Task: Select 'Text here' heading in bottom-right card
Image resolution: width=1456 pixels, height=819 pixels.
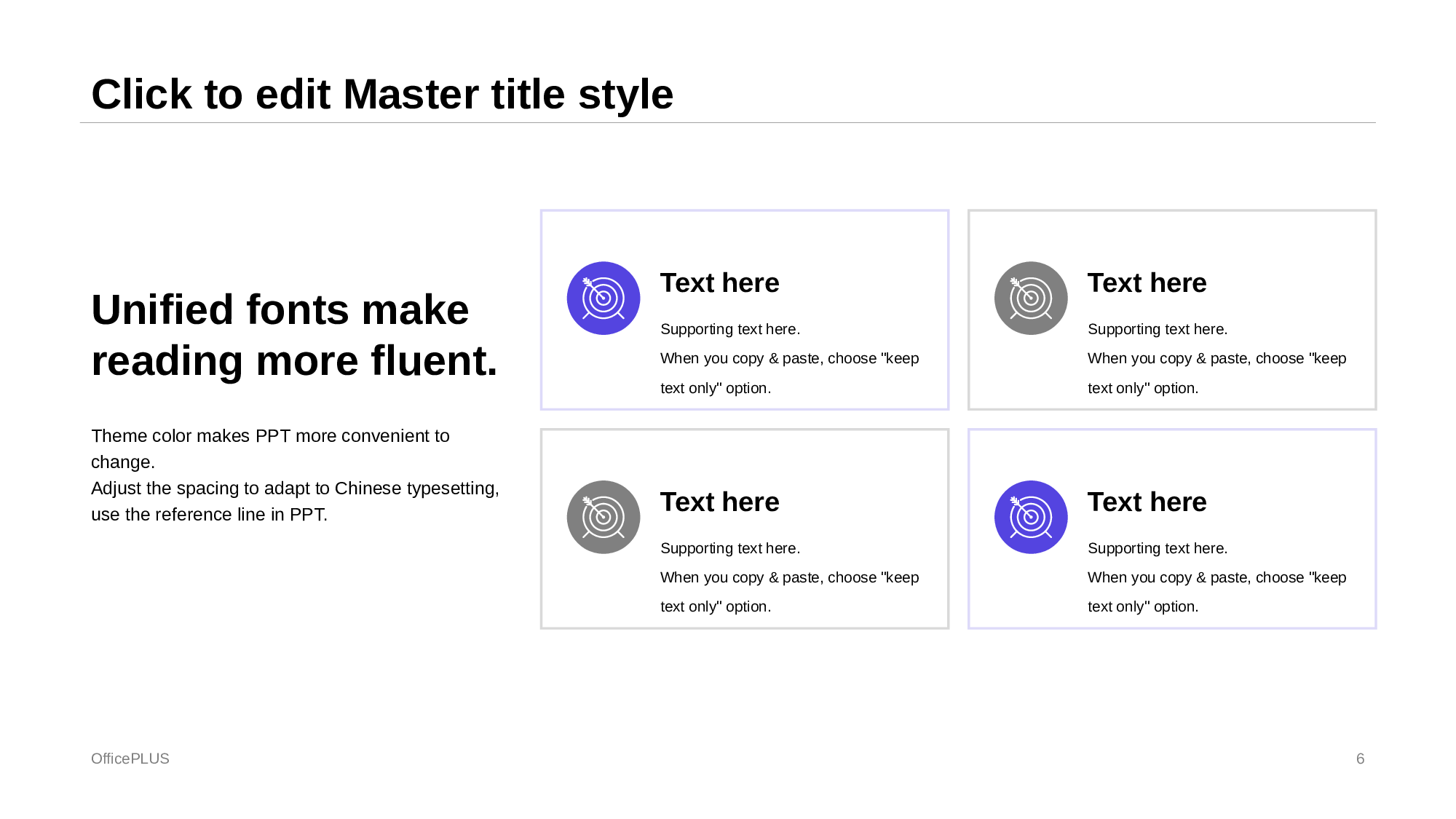Action: click(1147, 502)
